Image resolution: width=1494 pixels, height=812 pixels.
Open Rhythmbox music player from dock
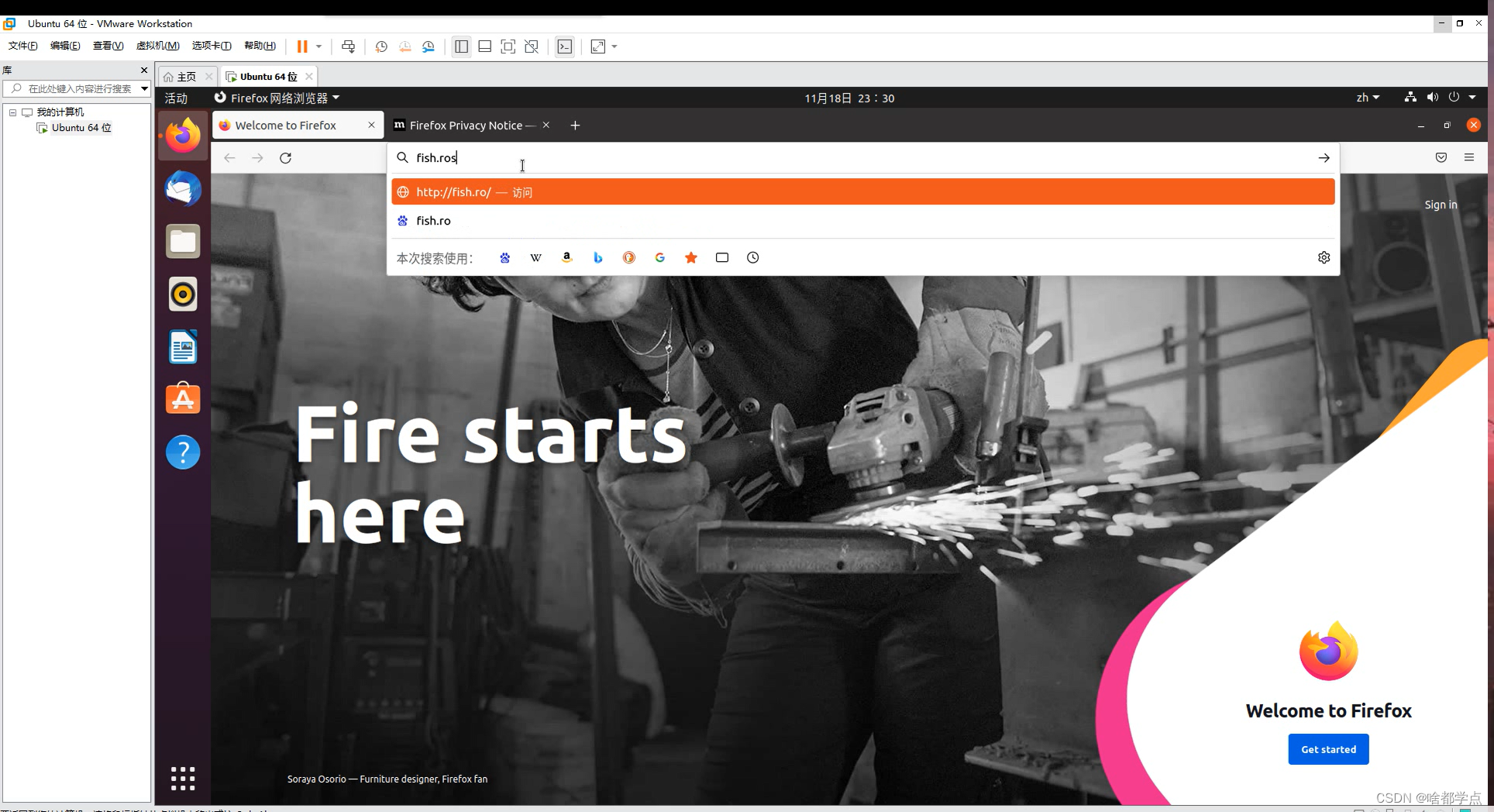pyautogui.click(x=183, y=294)
